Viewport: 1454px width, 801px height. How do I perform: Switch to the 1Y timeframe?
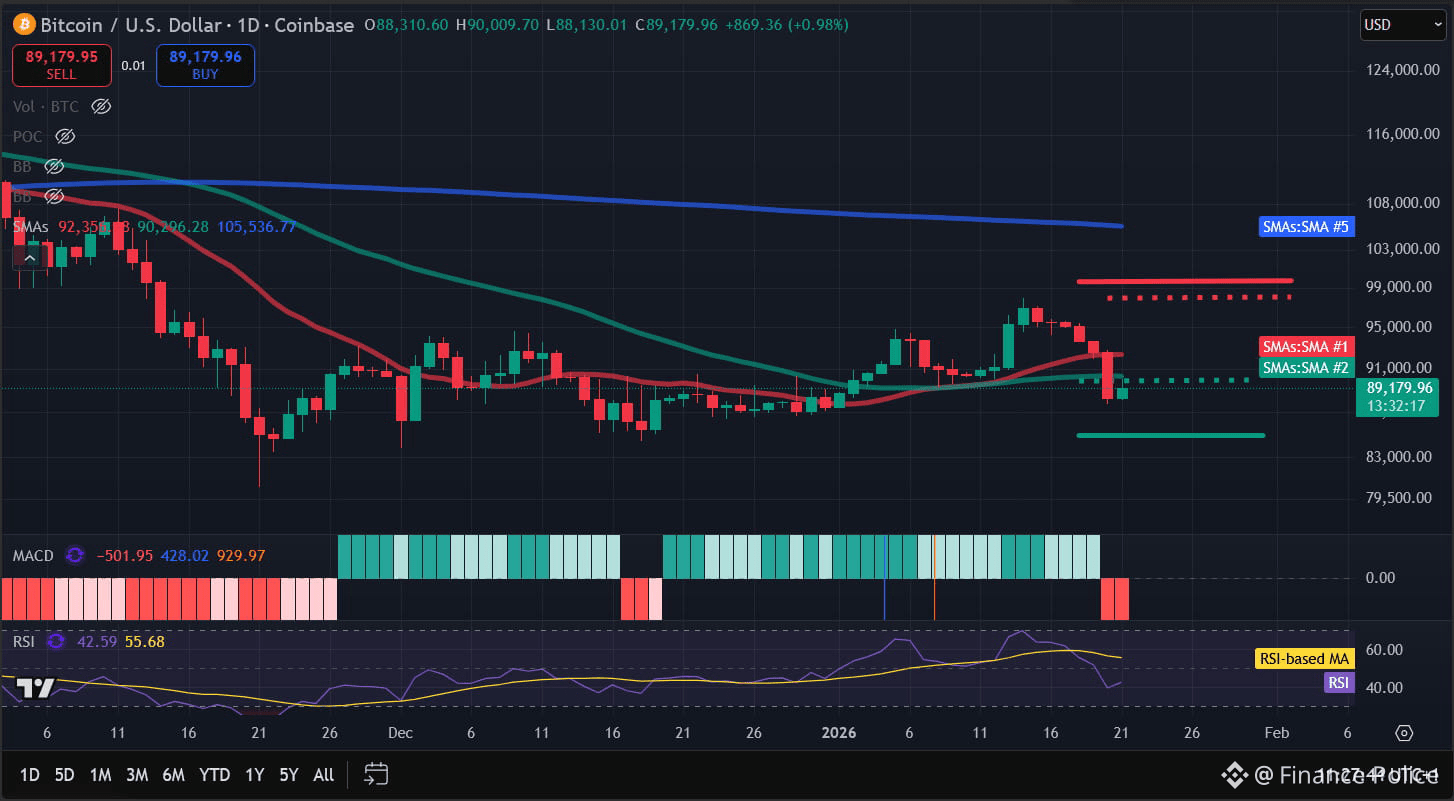(x=253, y=774)
